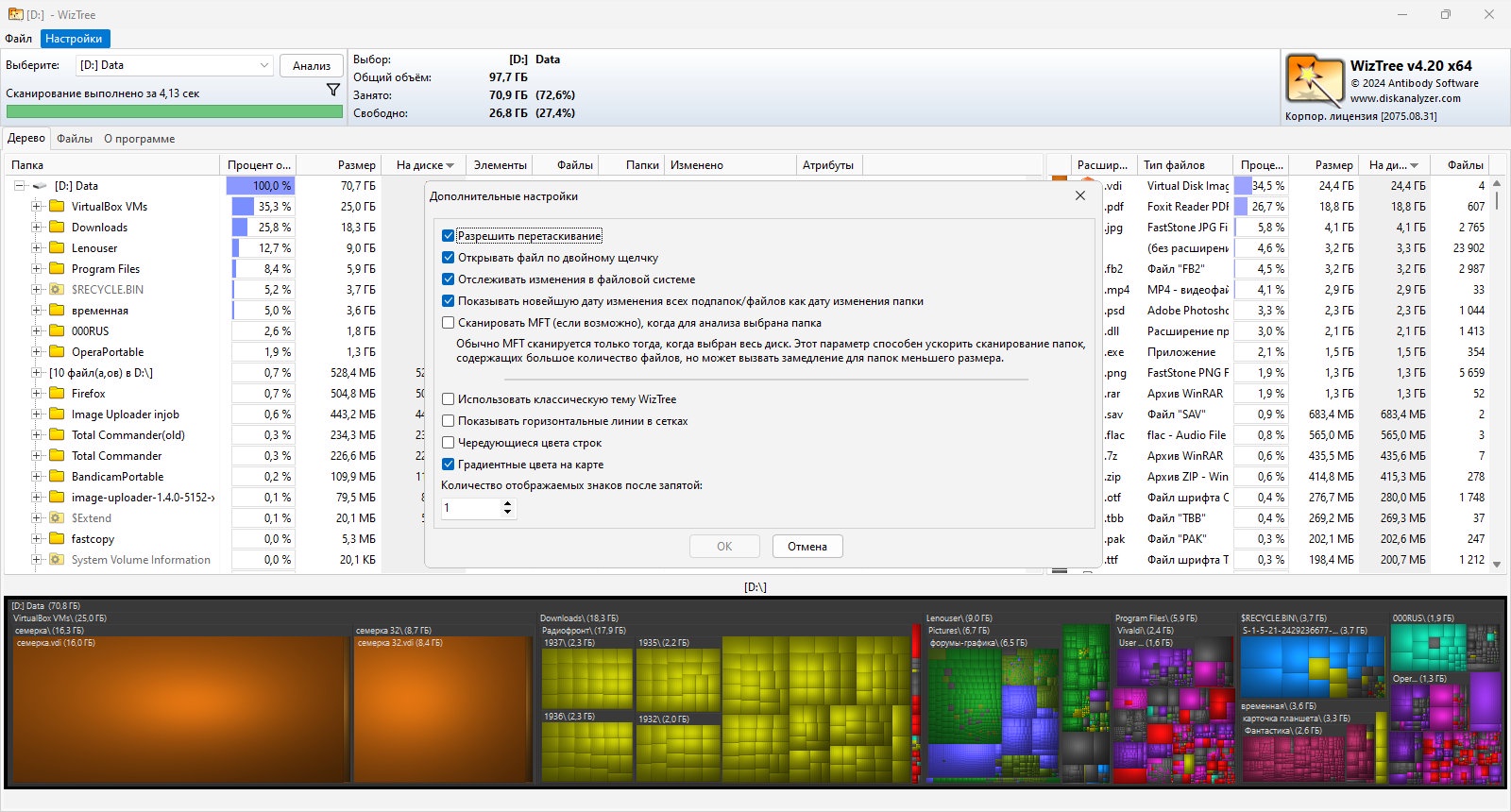Enable Сканировать MFT checkbox
The height and width of the screenshot is (812, 1511).
[449, 323]
